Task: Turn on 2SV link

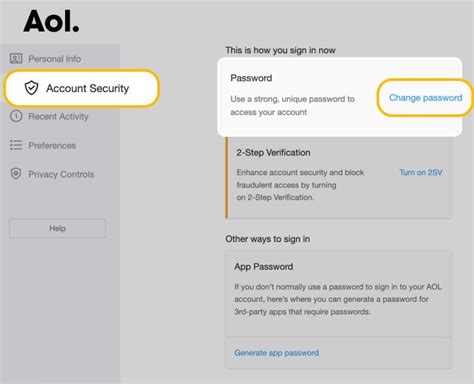Action: 421,172
